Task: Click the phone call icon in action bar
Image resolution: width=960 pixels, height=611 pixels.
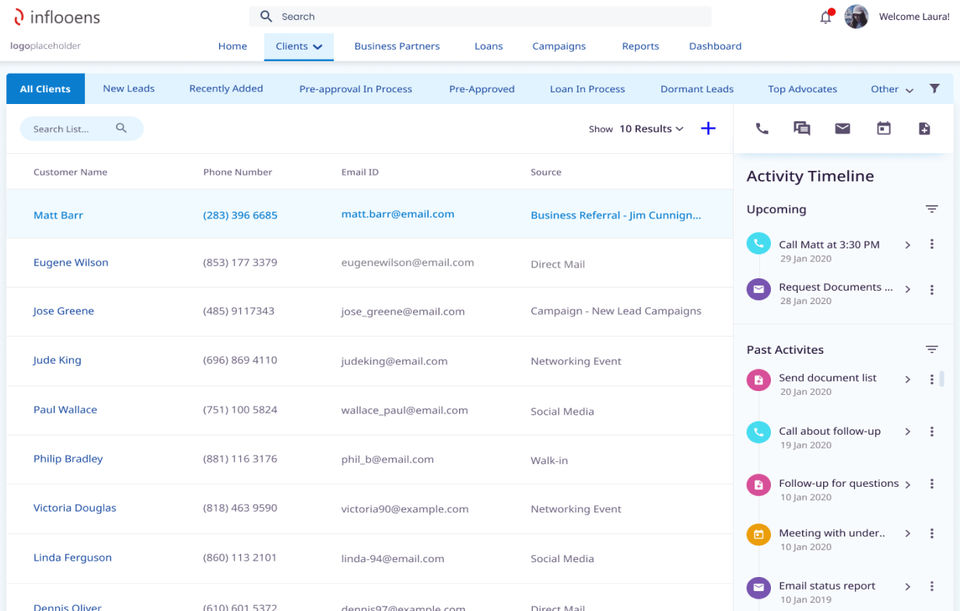Action: [x=762, y=128]
